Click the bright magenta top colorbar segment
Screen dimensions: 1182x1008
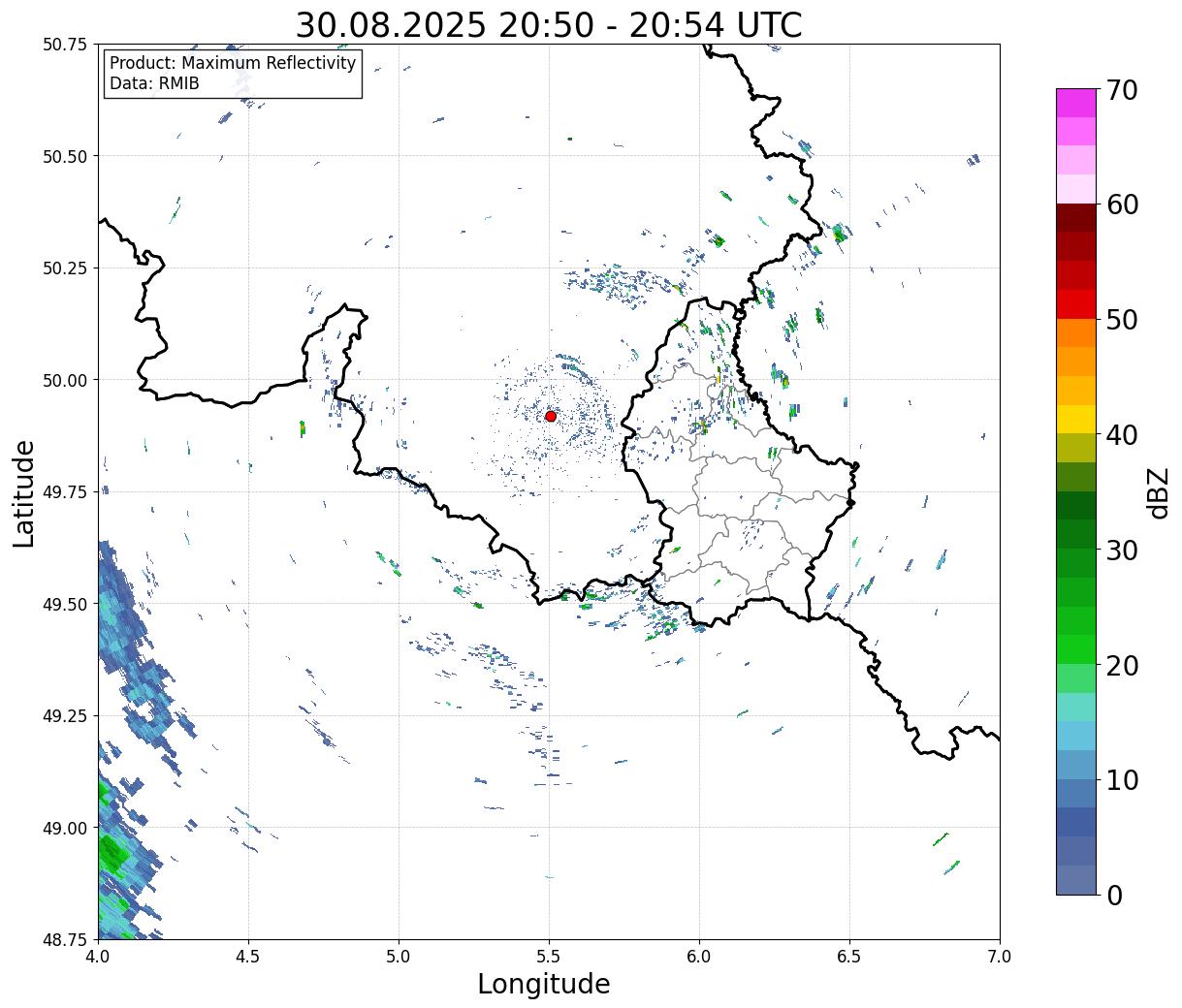point(1076,103)
